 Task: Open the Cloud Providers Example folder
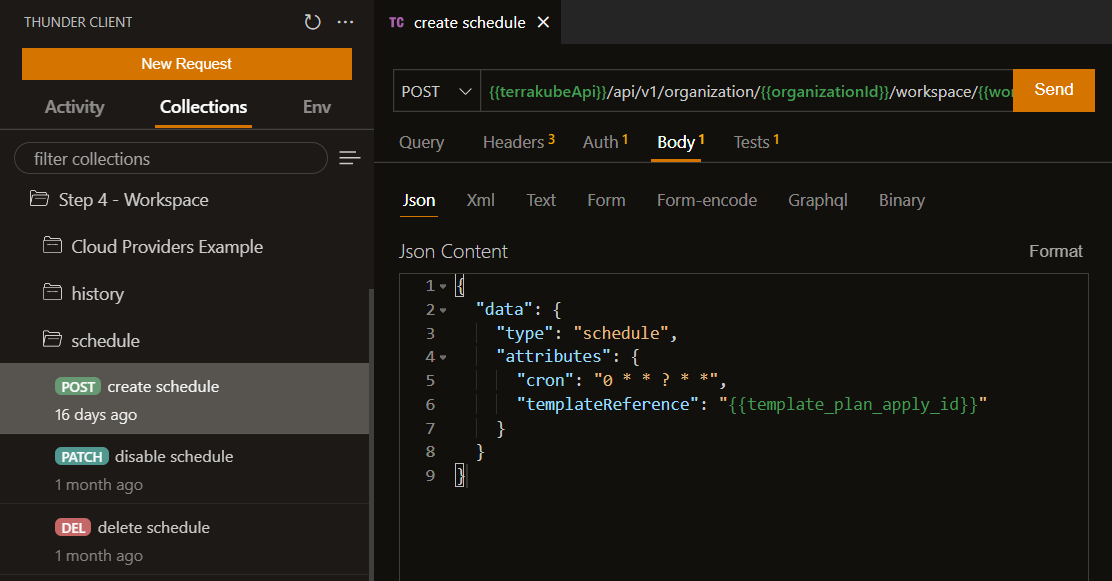tap(166, 247)
